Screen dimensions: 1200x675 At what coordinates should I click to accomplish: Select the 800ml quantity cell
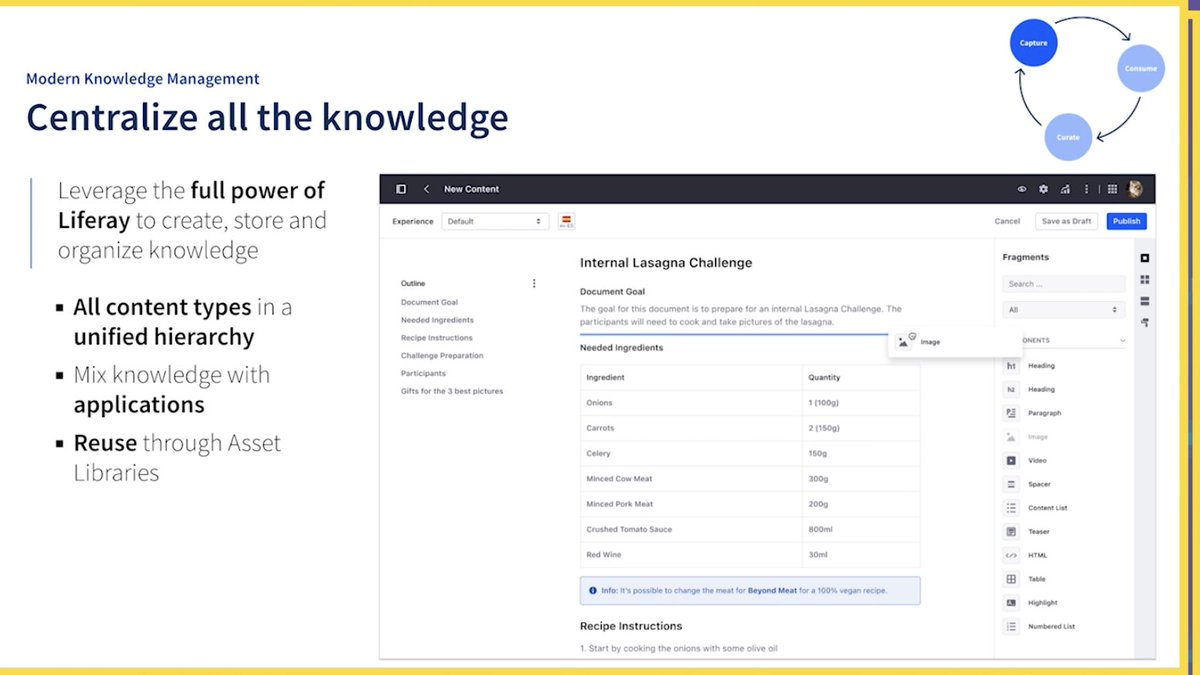click(x=861, y=529)
